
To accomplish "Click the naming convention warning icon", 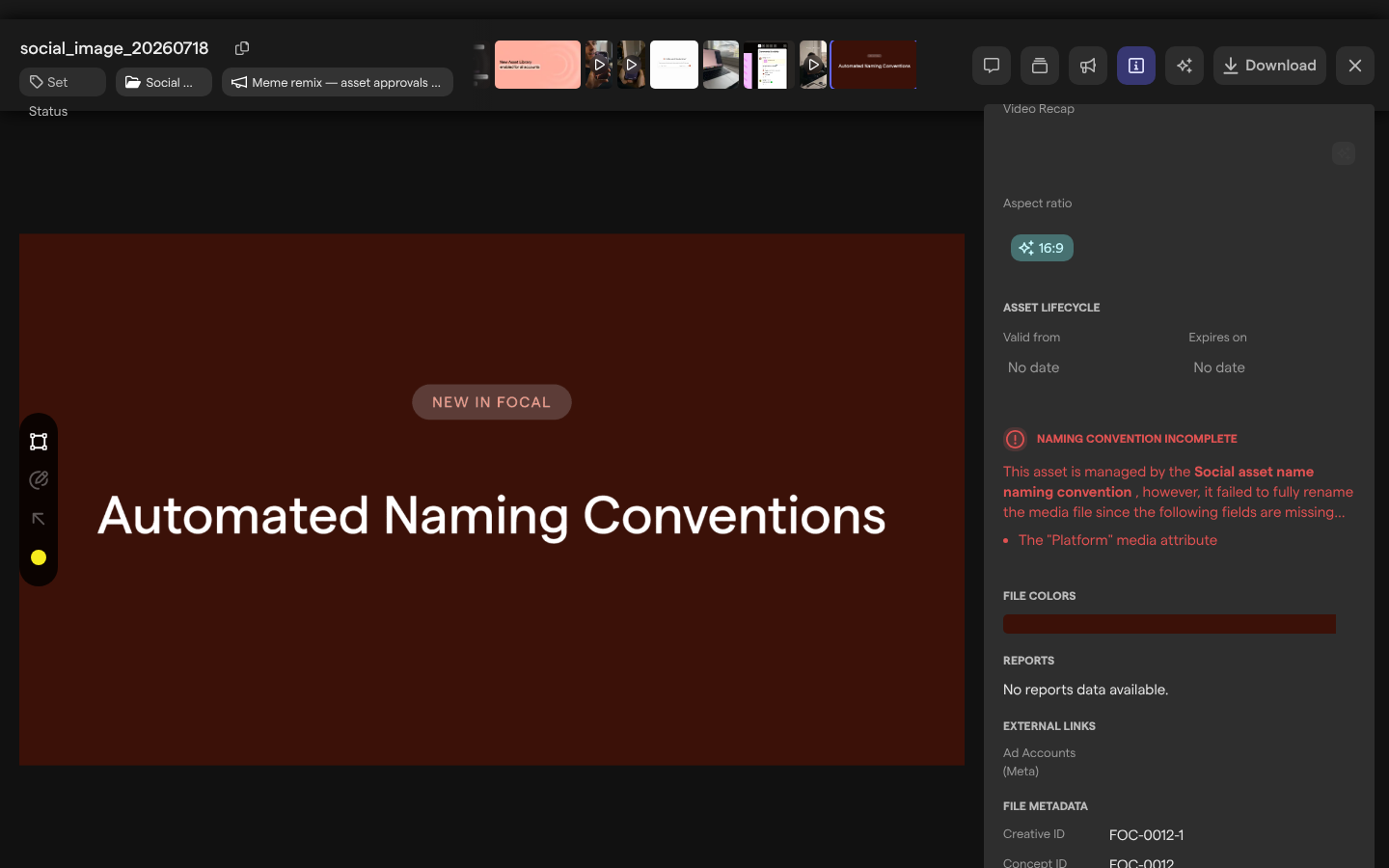I will [1015, 439].
